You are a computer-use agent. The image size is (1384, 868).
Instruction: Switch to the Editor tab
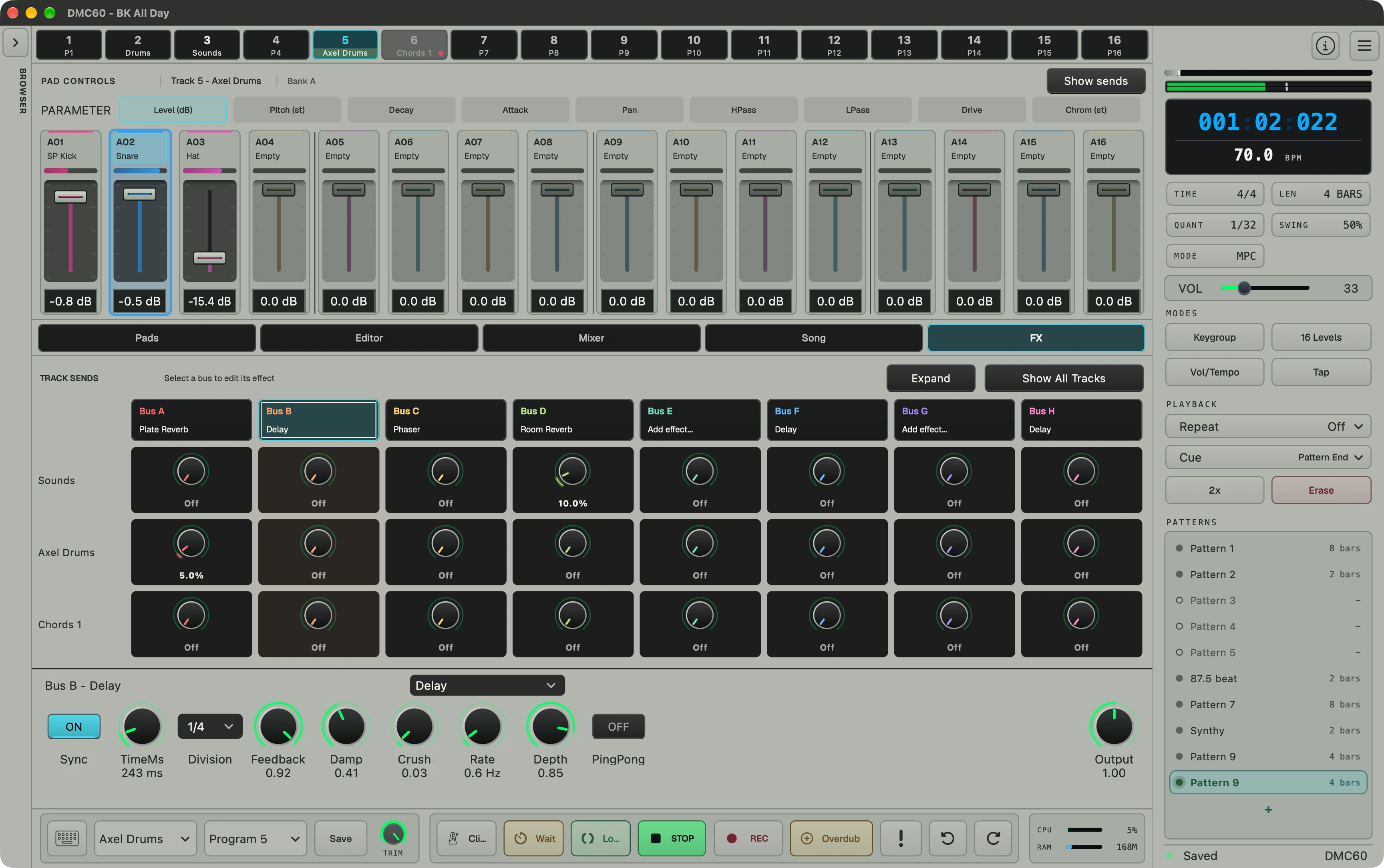pos(369,338)
